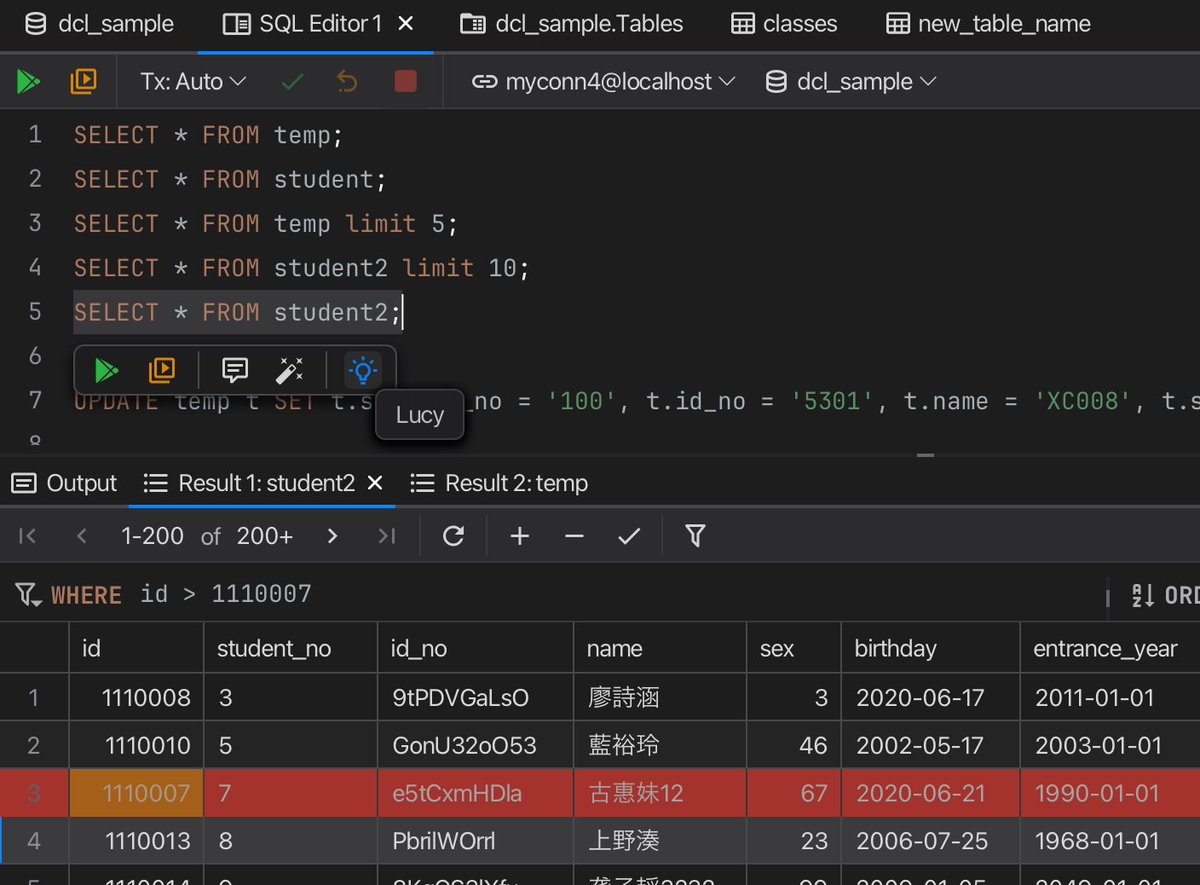Image resolution: width=1200 pixels, height=885 pixels.
Task: Select cell '9tPDVGaLsO'
Action: (x=475, y=697)
